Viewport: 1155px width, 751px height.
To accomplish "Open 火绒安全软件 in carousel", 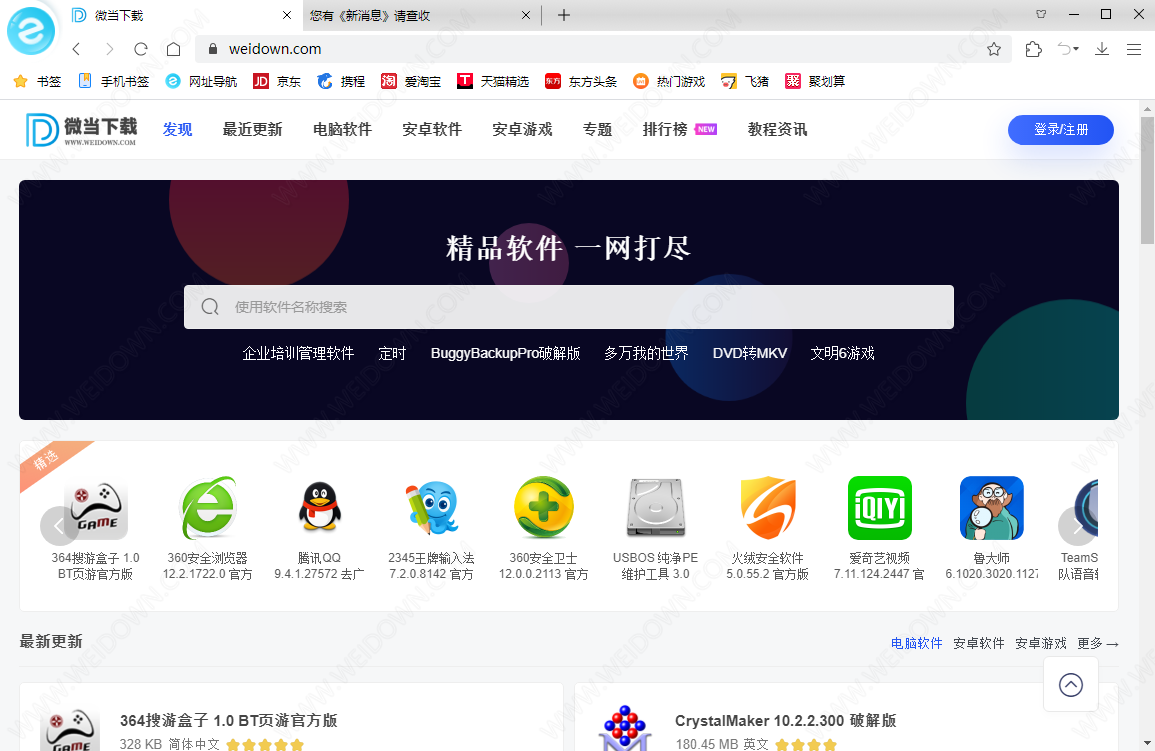I will [768, 529].
